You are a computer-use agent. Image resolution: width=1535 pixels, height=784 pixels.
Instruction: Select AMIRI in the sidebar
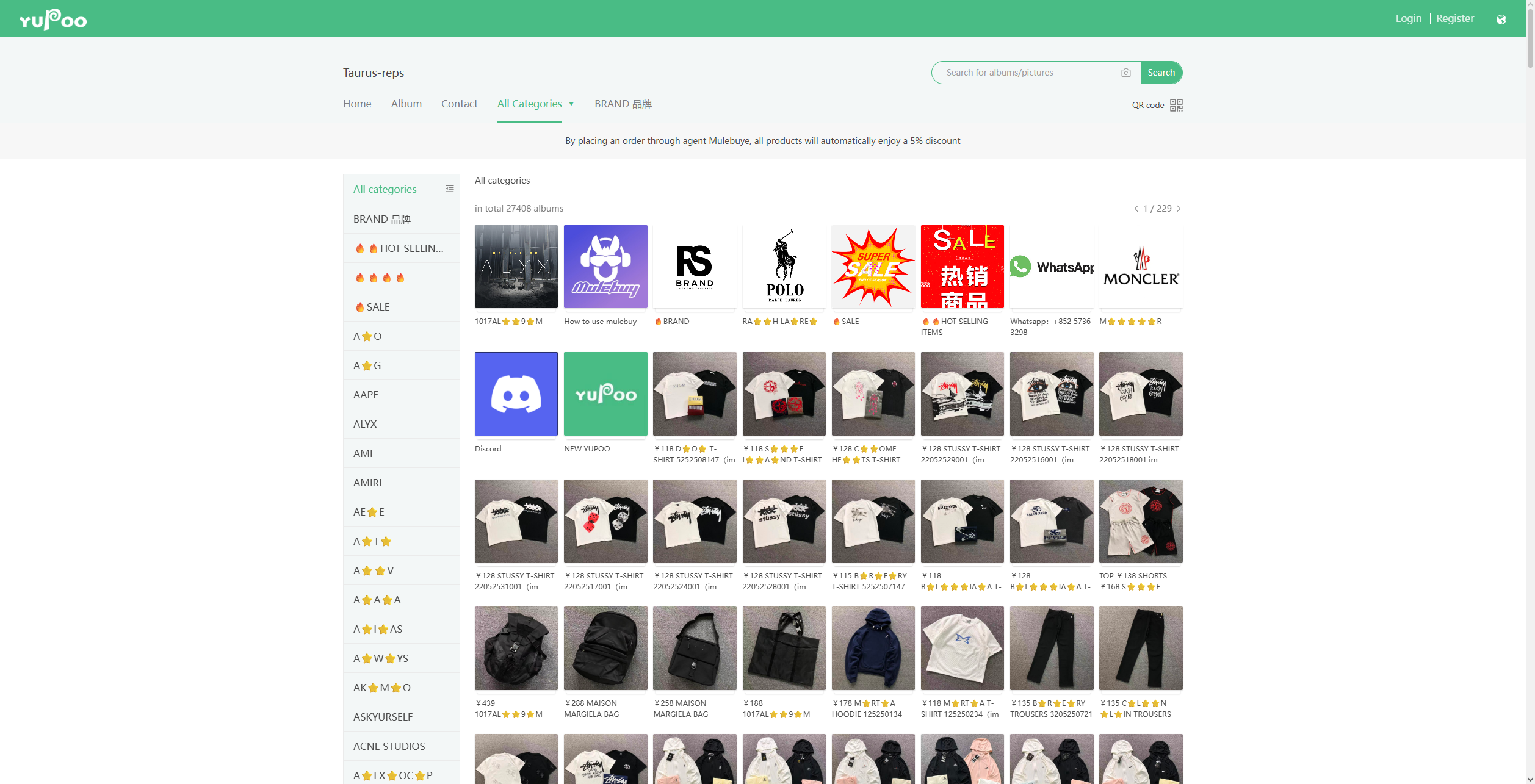point(402,483)
